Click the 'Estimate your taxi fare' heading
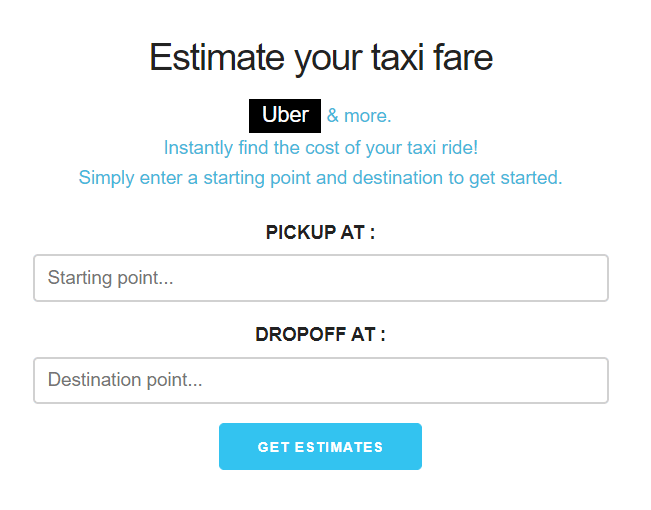Viewport: 651px width, 510px height. pos(321,58)
